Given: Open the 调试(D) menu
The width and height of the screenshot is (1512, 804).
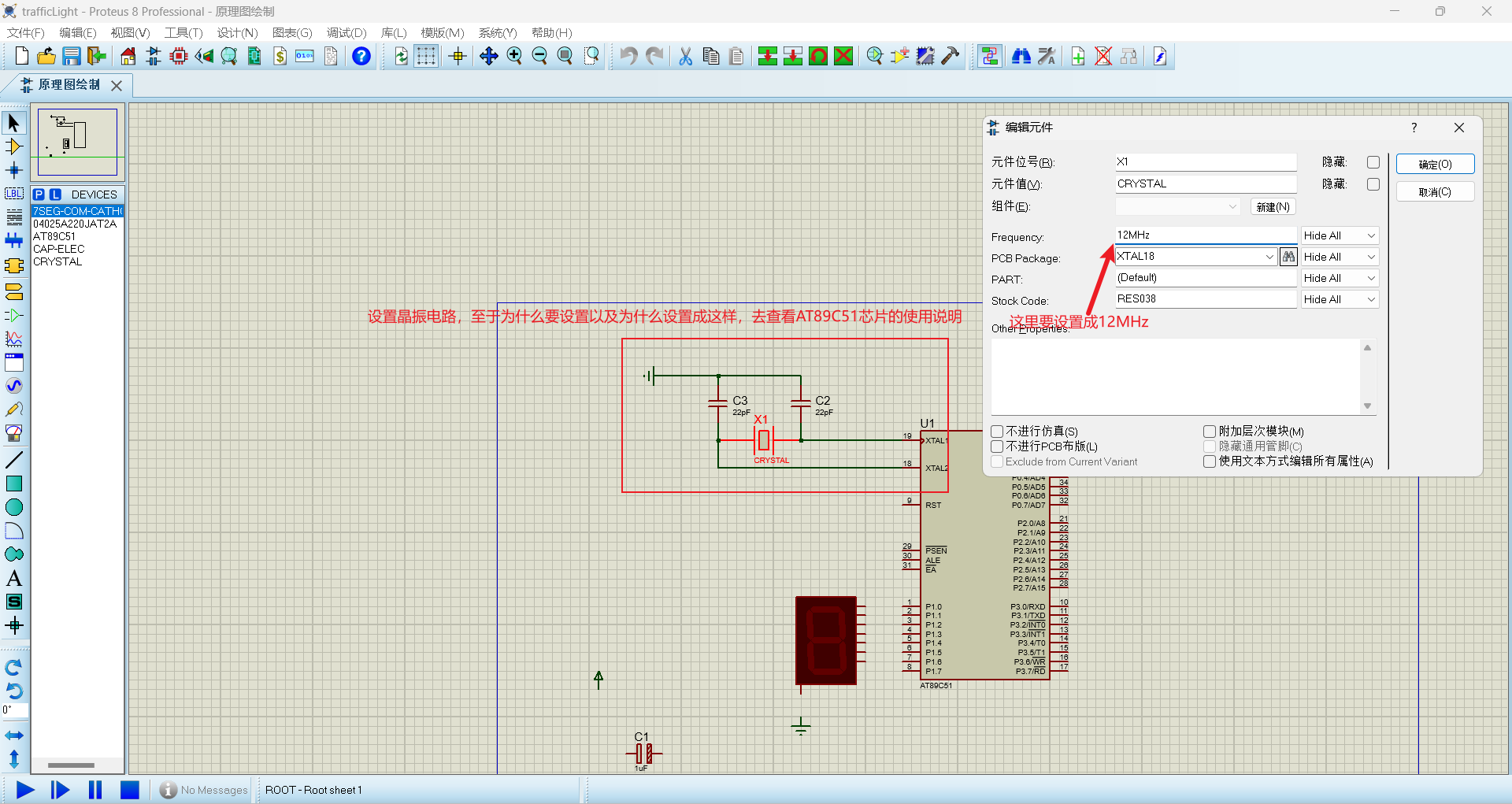Looking at the screenshot, I should pyautogui.click(x=346, y=32).
